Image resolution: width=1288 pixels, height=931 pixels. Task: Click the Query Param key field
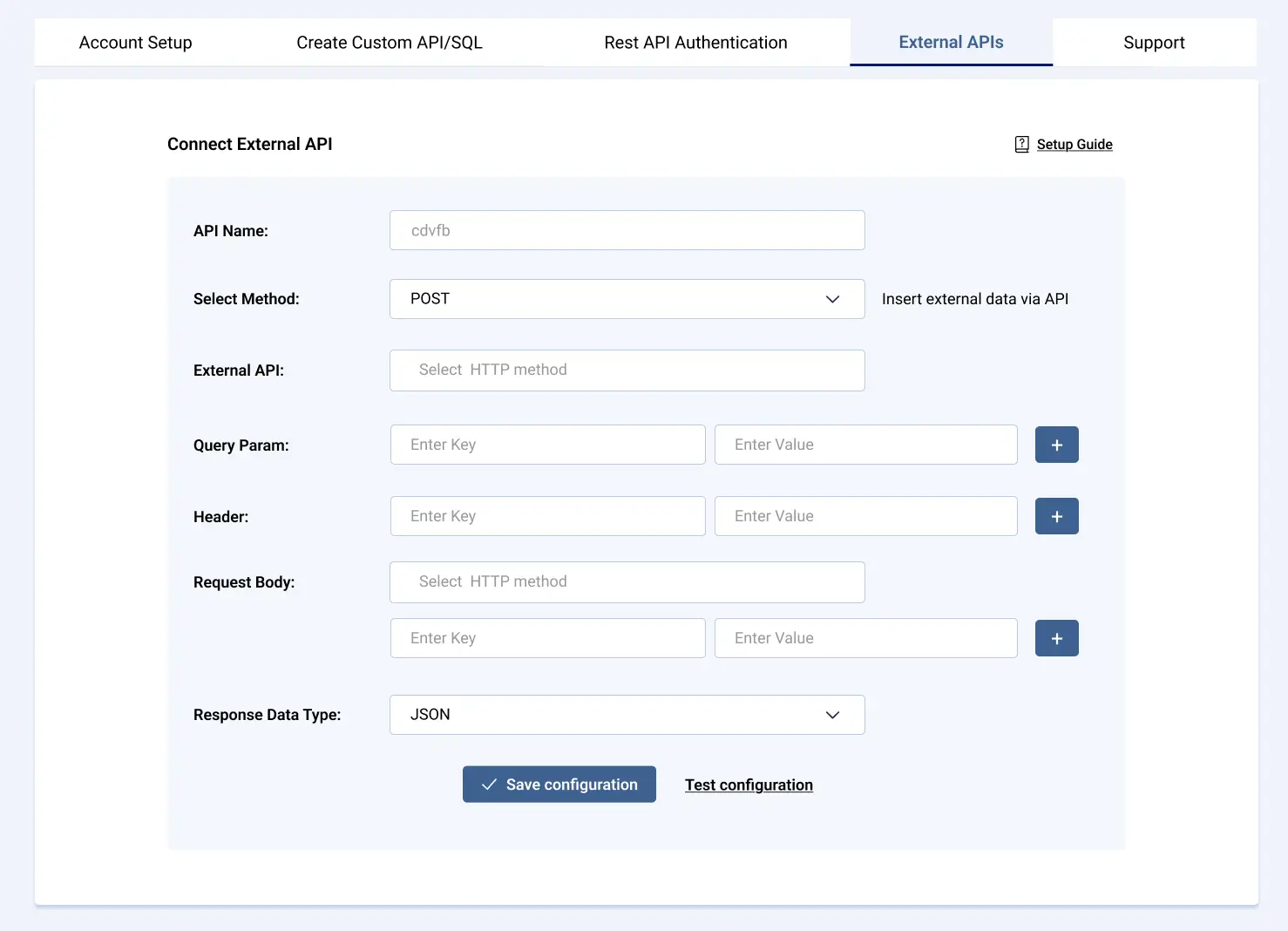click(x=547, y=445)
